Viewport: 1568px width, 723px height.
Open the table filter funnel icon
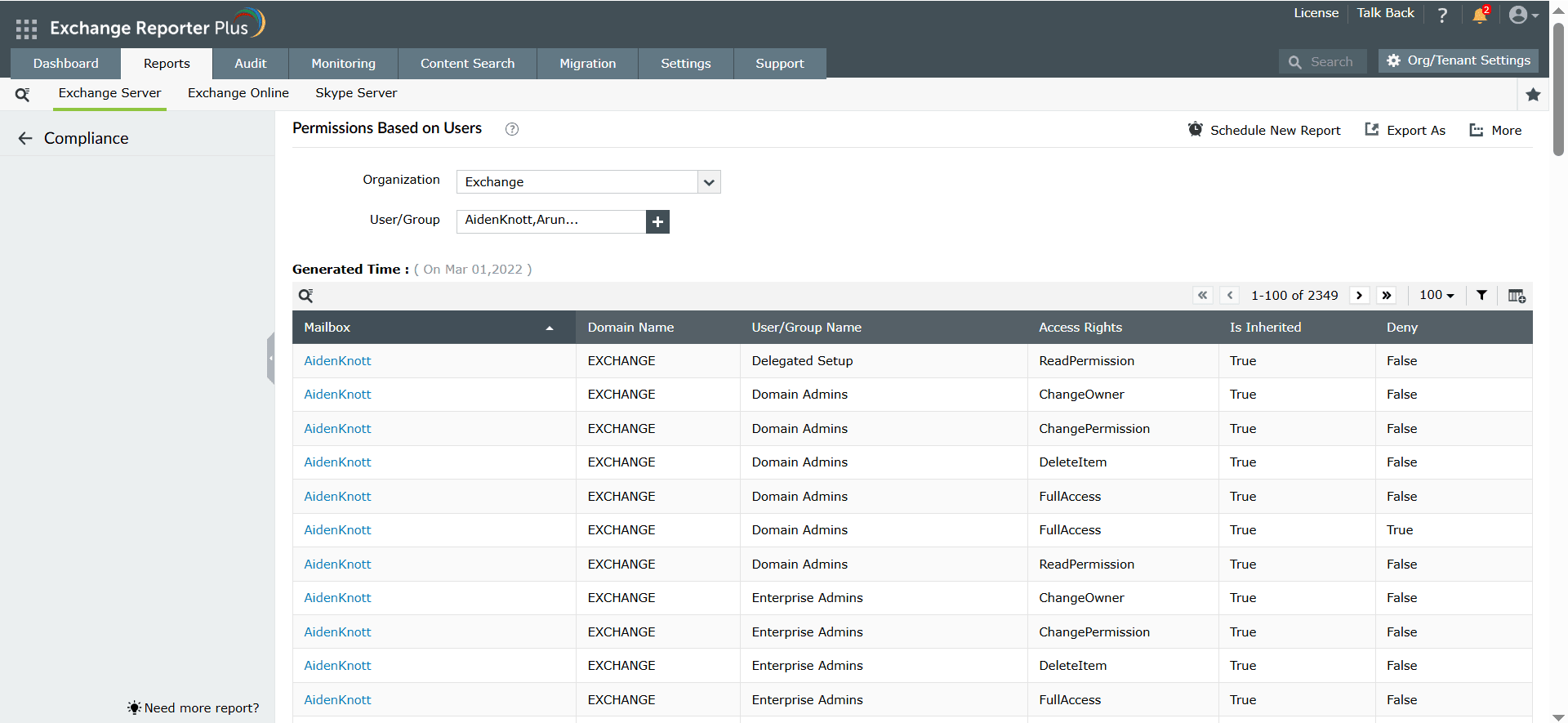tap(1481, 296)
